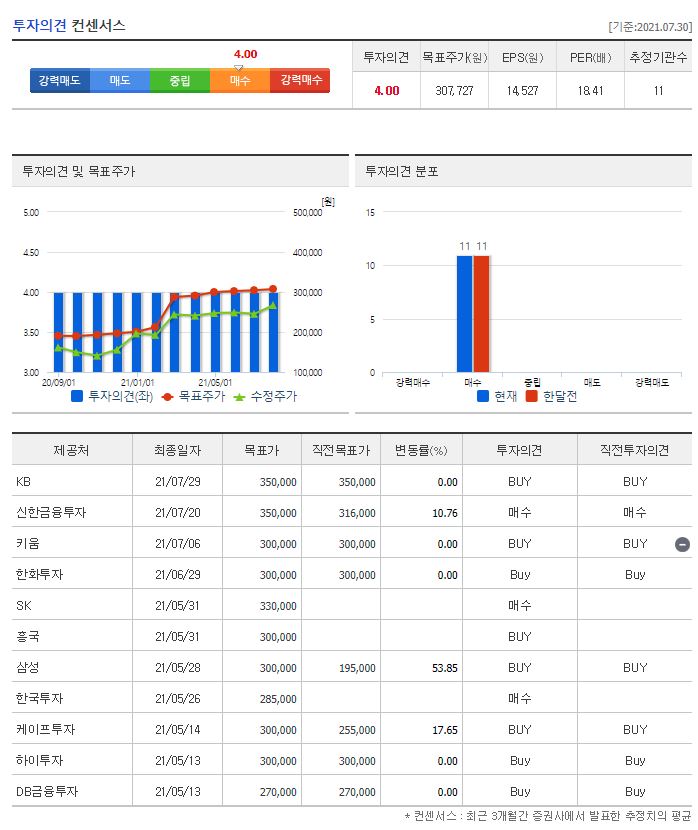Click the 21/01/01 chart axis label

(x=137, y=382)
